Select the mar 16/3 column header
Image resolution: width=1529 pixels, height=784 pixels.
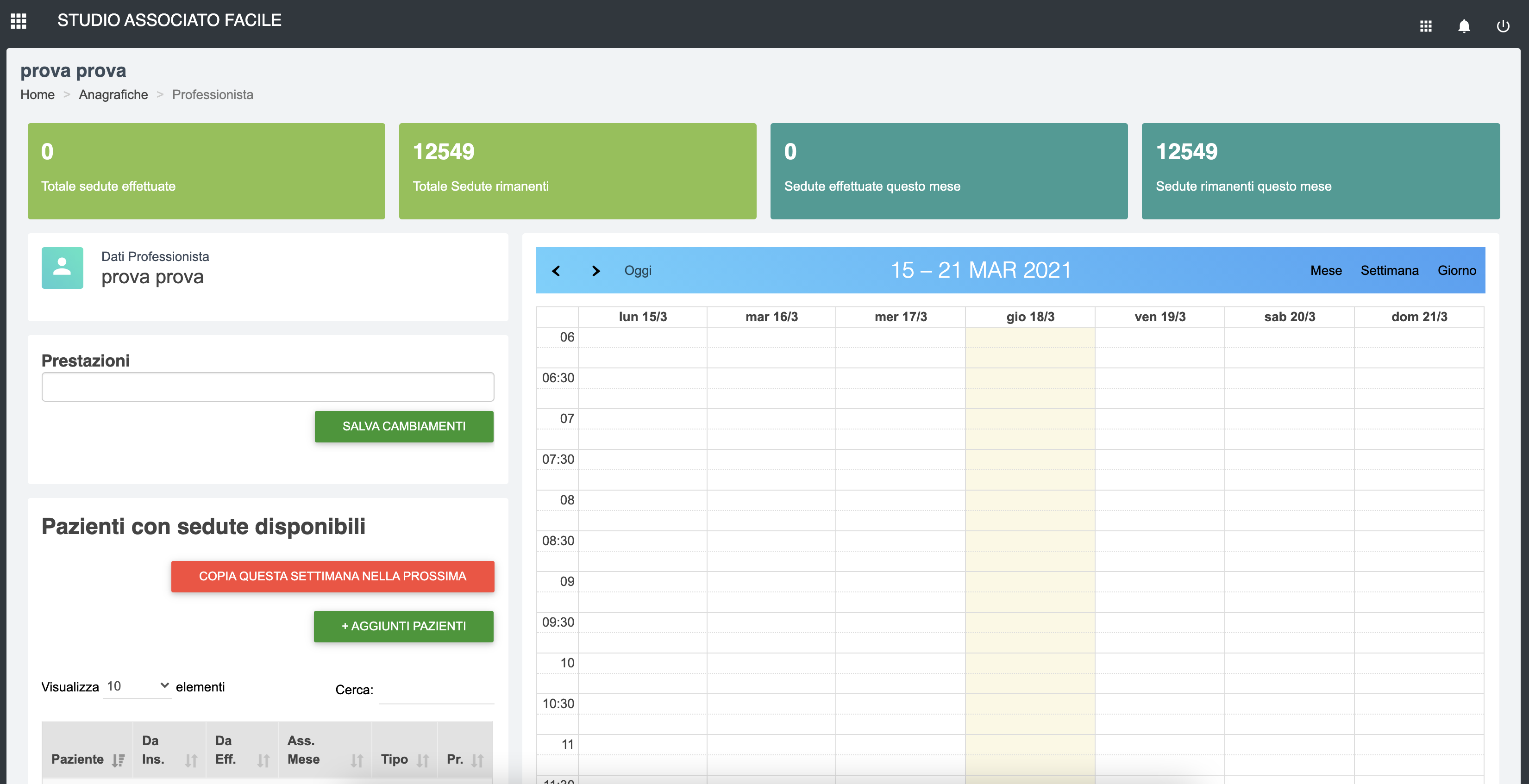tap(771, 317)
